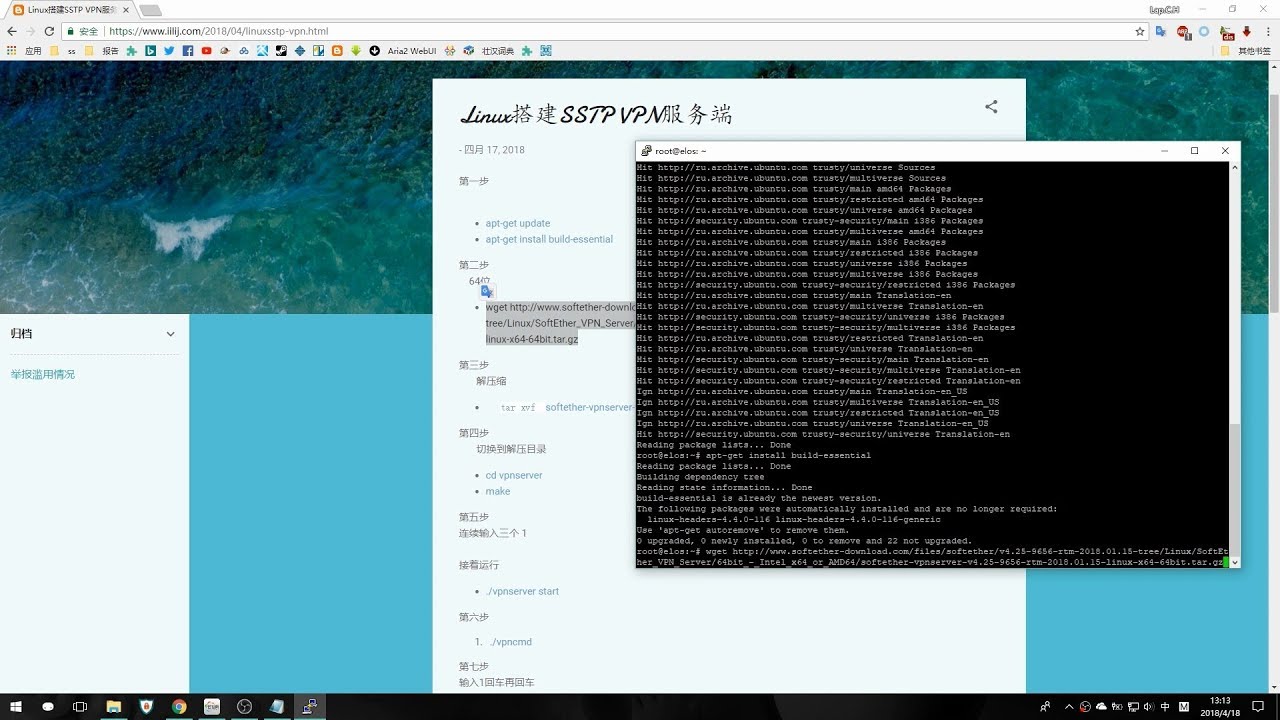Open the Apps shortcut in bookmarks bar
This screenshot has width=1280, height=720.
(24, 50)
